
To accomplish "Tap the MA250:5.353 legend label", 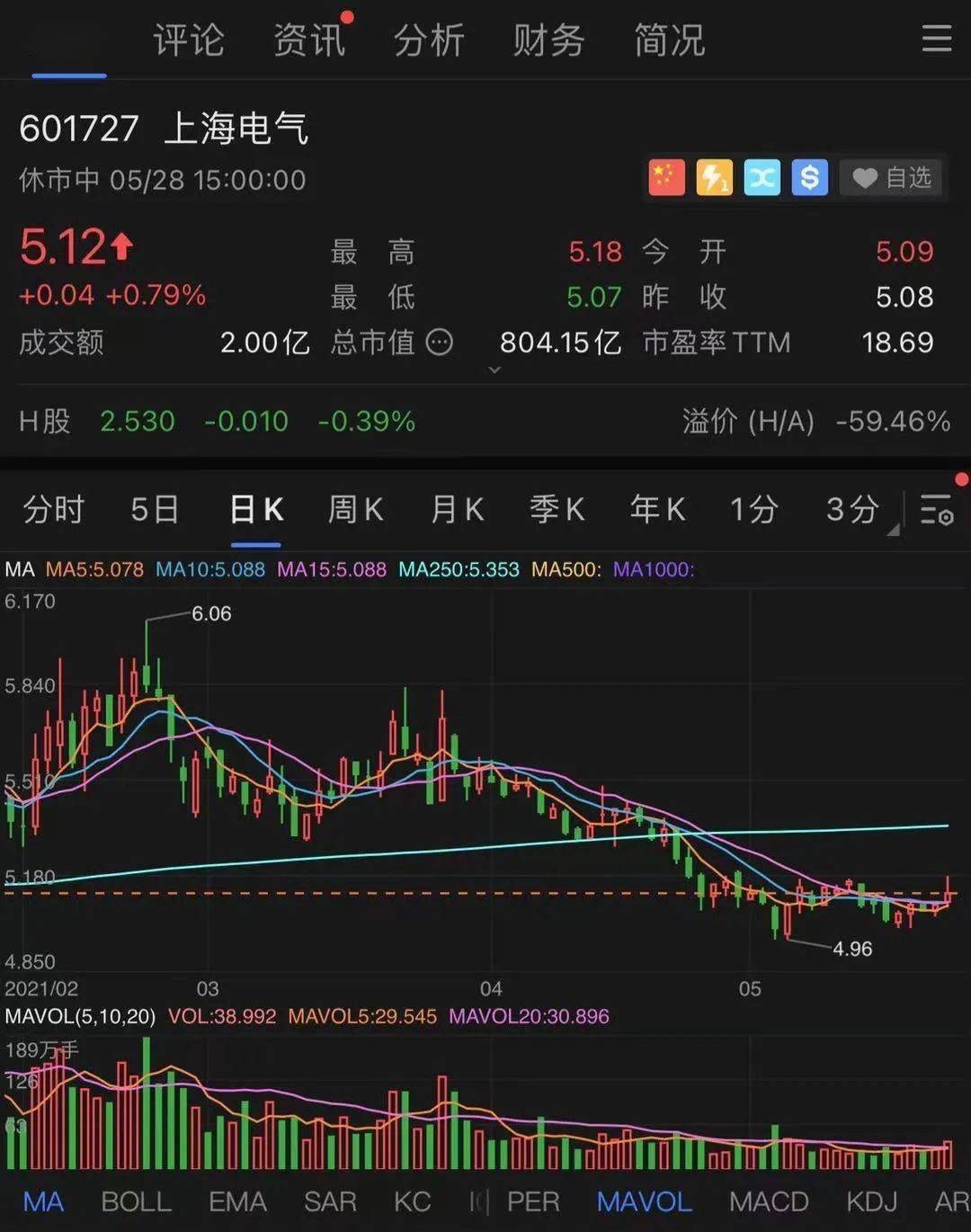I will tap(459, 569).
